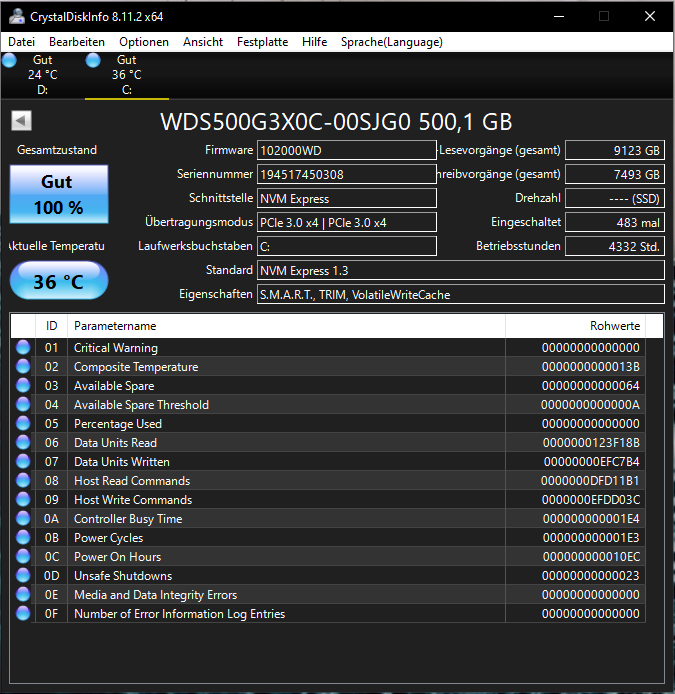Click the Seriennummer field 194517450308
Screen dimensions: 675x694
[x=347, y=174]
